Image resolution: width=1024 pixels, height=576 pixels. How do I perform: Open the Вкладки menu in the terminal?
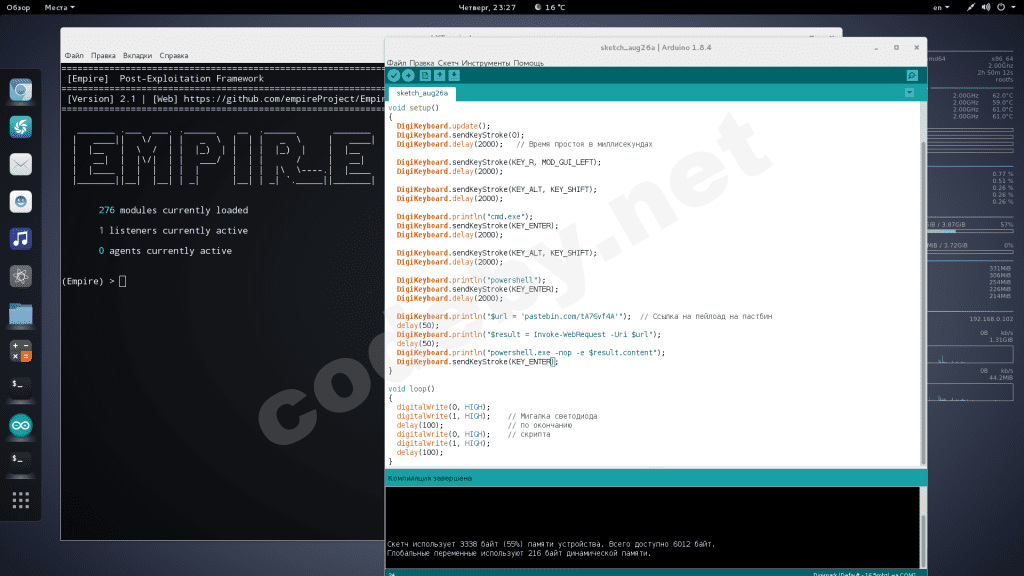coord(137,55)
